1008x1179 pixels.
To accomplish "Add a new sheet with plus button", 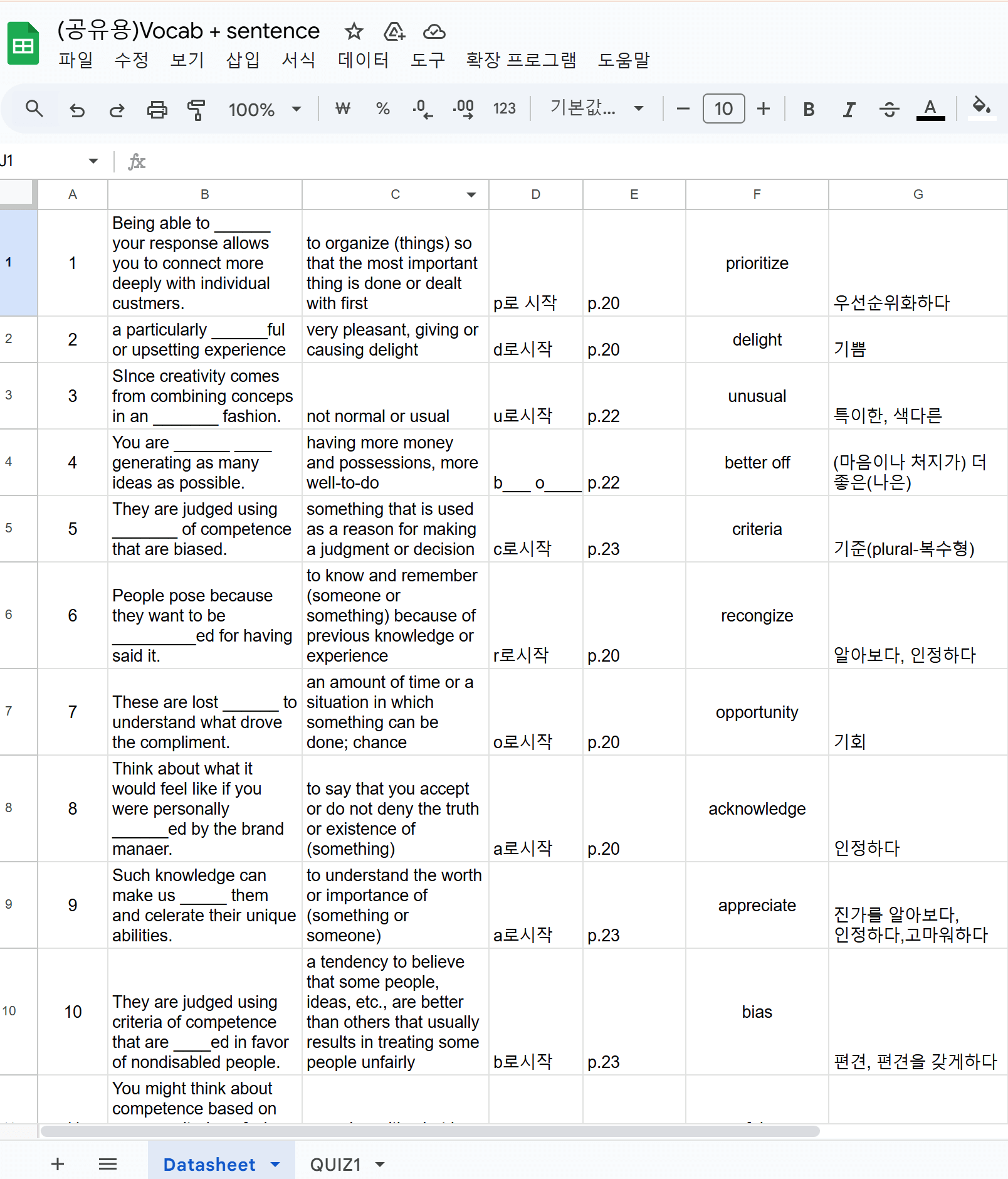I will point(58,1165).
